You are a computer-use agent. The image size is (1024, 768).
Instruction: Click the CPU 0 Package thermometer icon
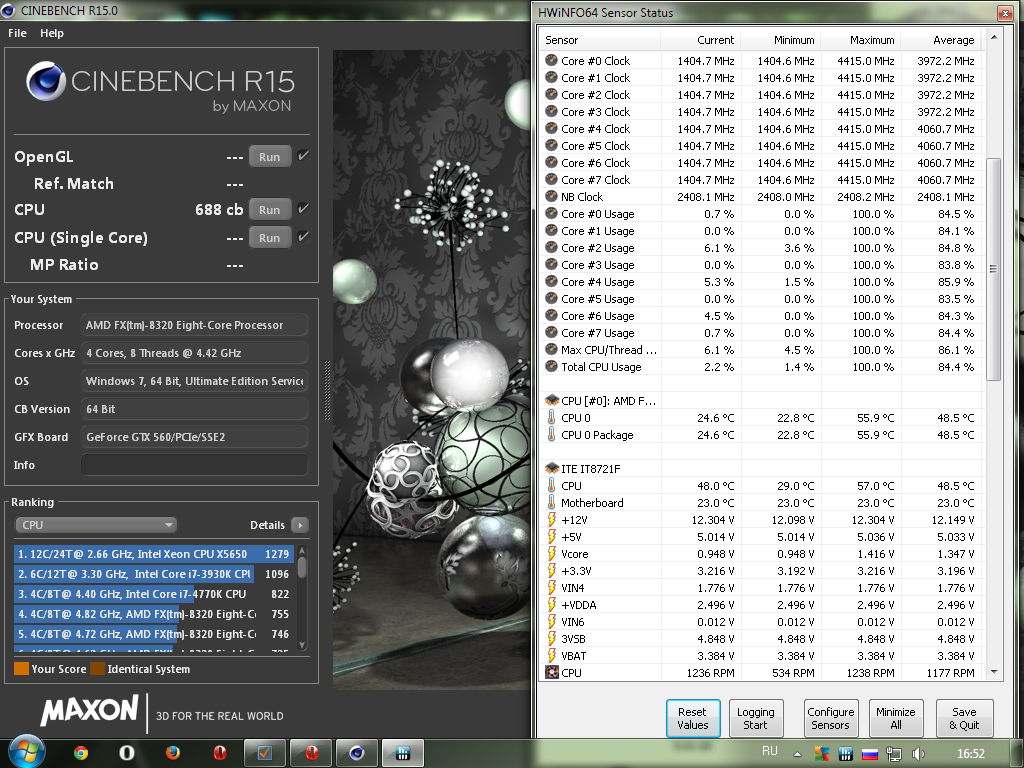551,434
